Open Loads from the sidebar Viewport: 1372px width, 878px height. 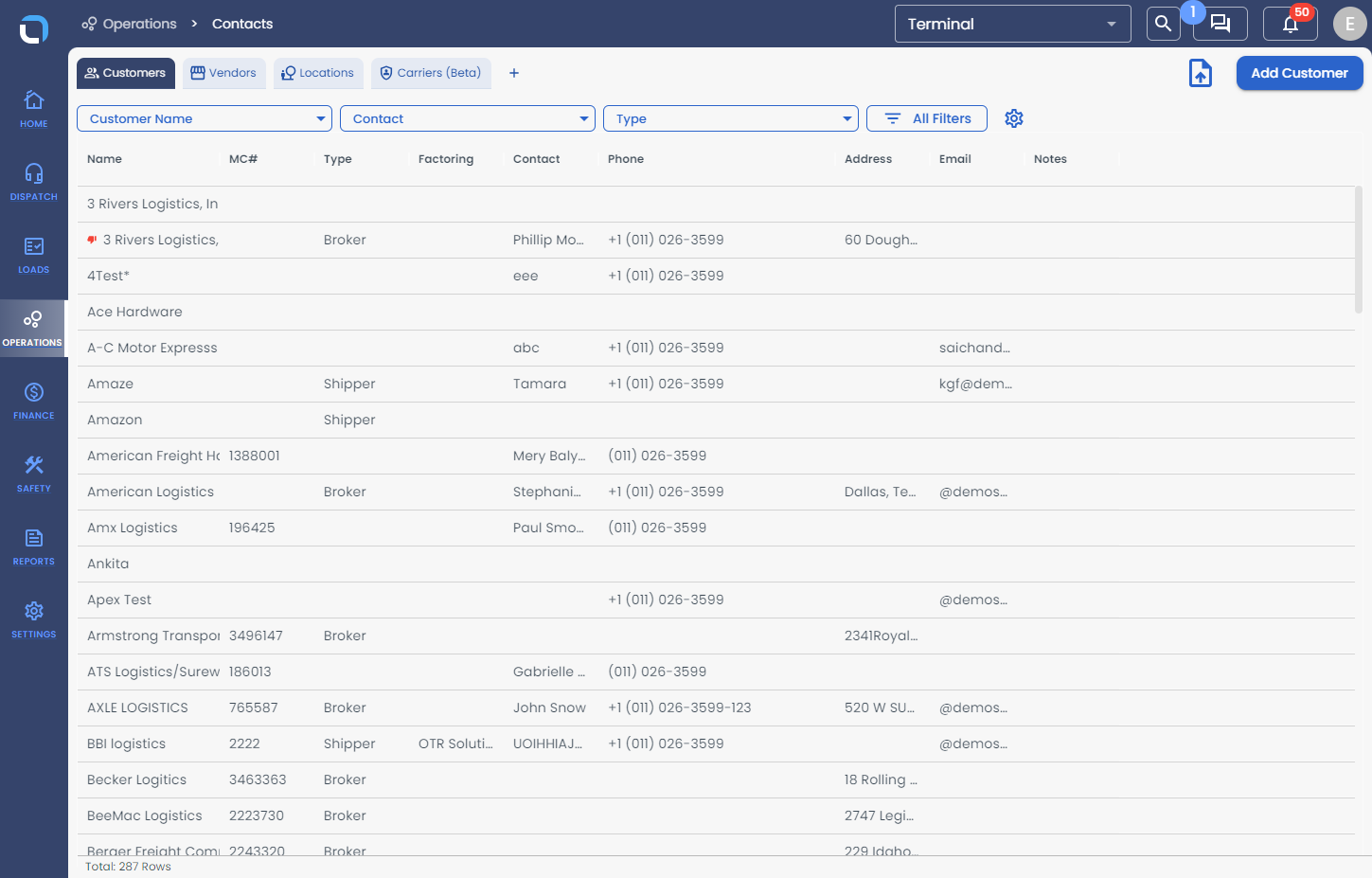pyautogui.click(x=33, y=256)
